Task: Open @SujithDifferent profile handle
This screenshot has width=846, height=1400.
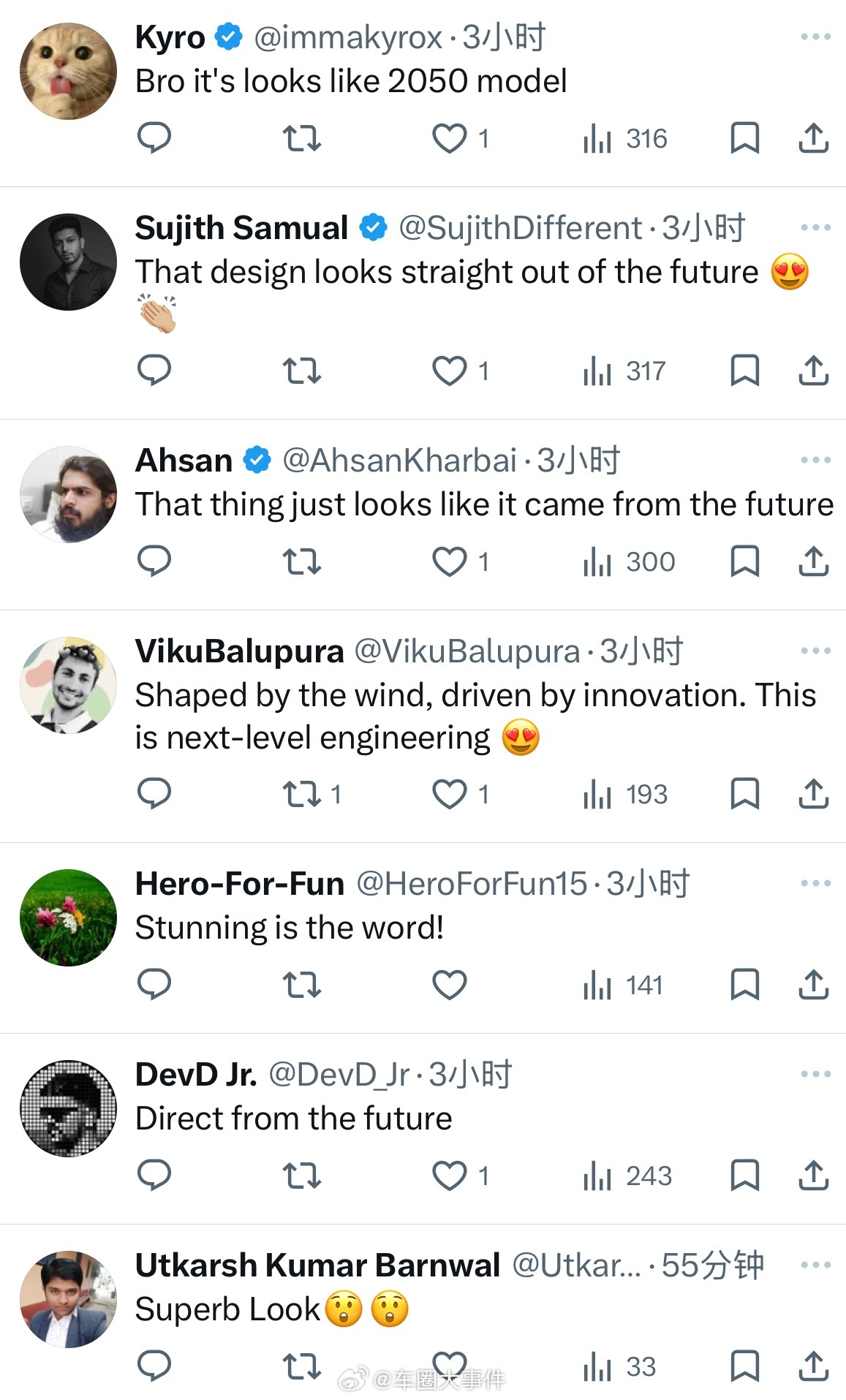Action: pos(520,228)
